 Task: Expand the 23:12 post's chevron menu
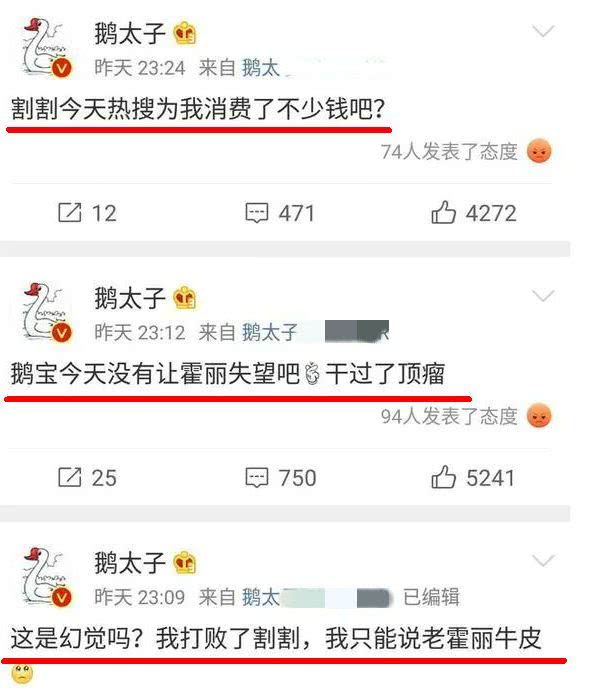pos(543,296)
